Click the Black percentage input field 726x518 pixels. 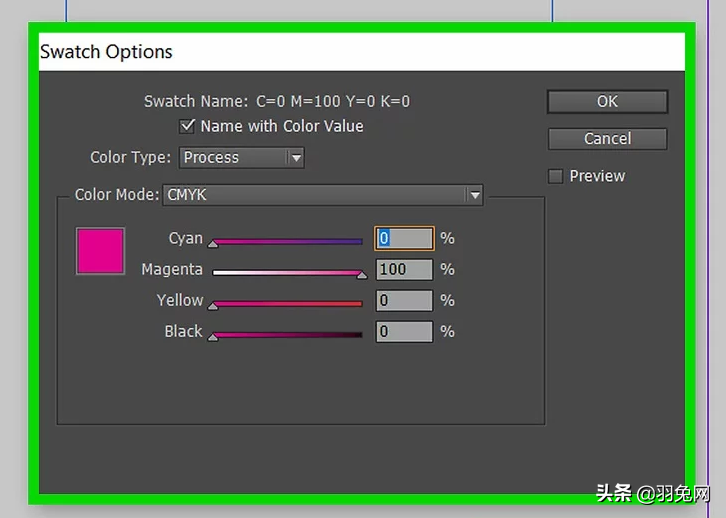[x=404, y=331]
